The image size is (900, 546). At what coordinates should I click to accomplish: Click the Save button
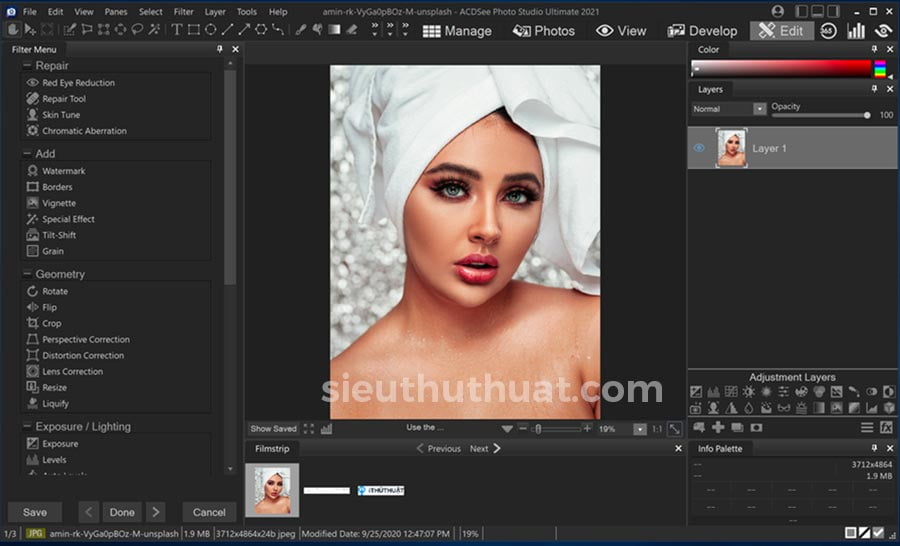coord(35,512)
